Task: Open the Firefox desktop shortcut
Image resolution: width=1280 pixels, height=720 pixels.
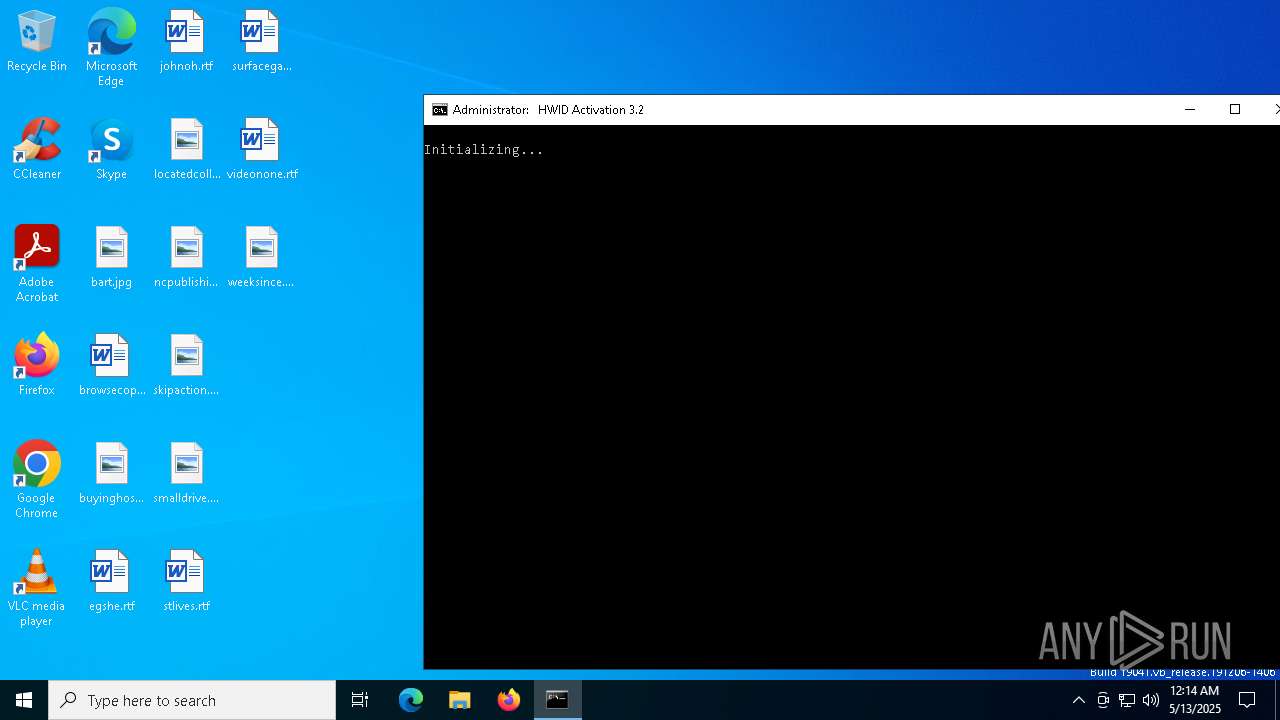Action: 36,366
